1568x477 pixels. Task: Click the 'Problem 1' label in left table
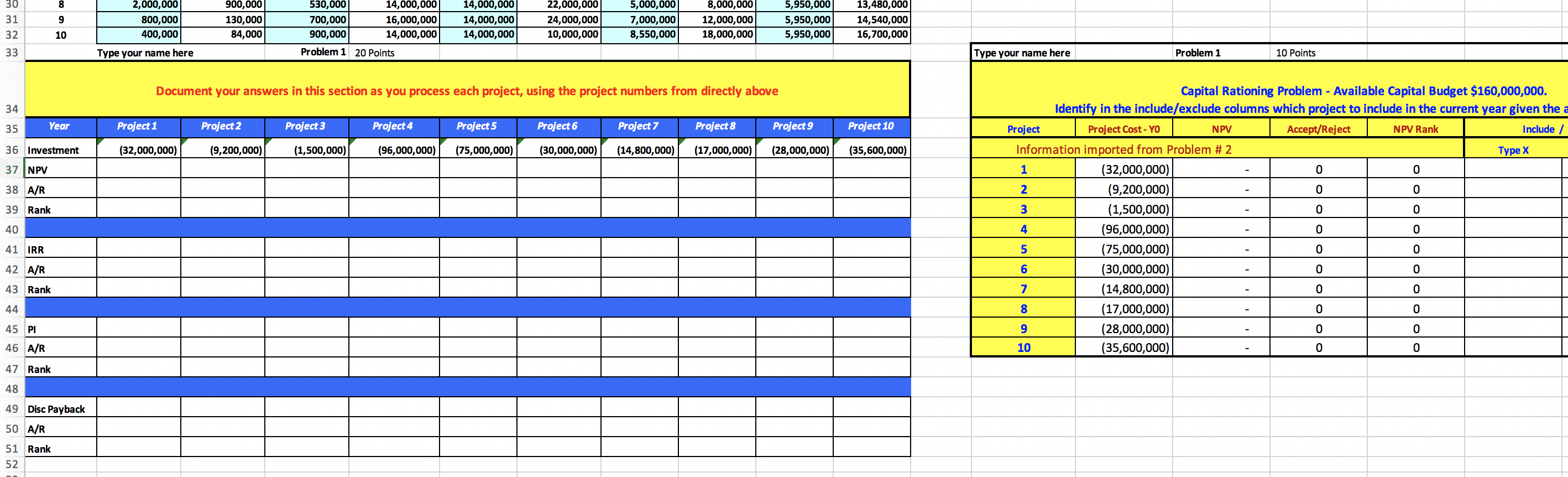[x=322, y=52]
